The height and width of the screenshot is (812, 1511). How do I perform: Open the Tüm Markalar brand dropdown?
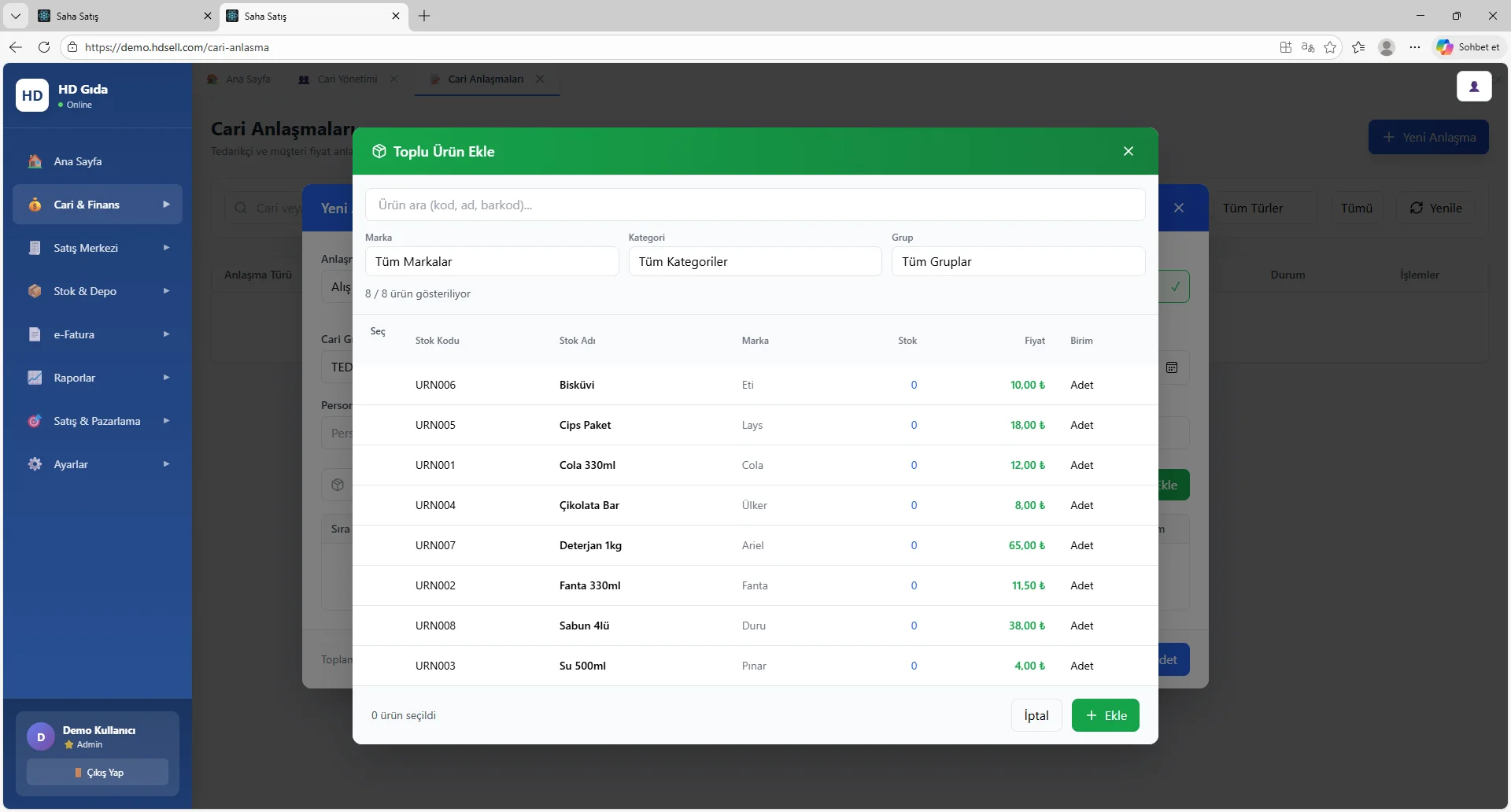click(491, 261)
